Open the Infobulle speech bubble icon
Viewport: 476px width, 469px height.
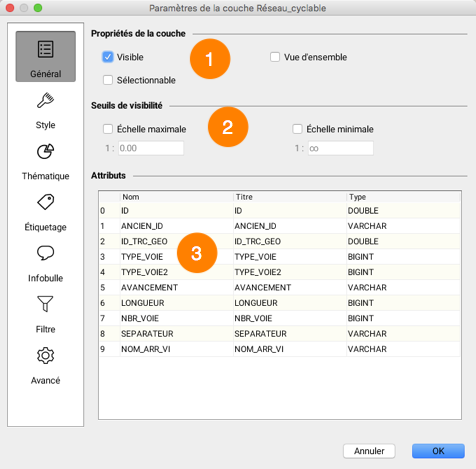pos(45,253)
